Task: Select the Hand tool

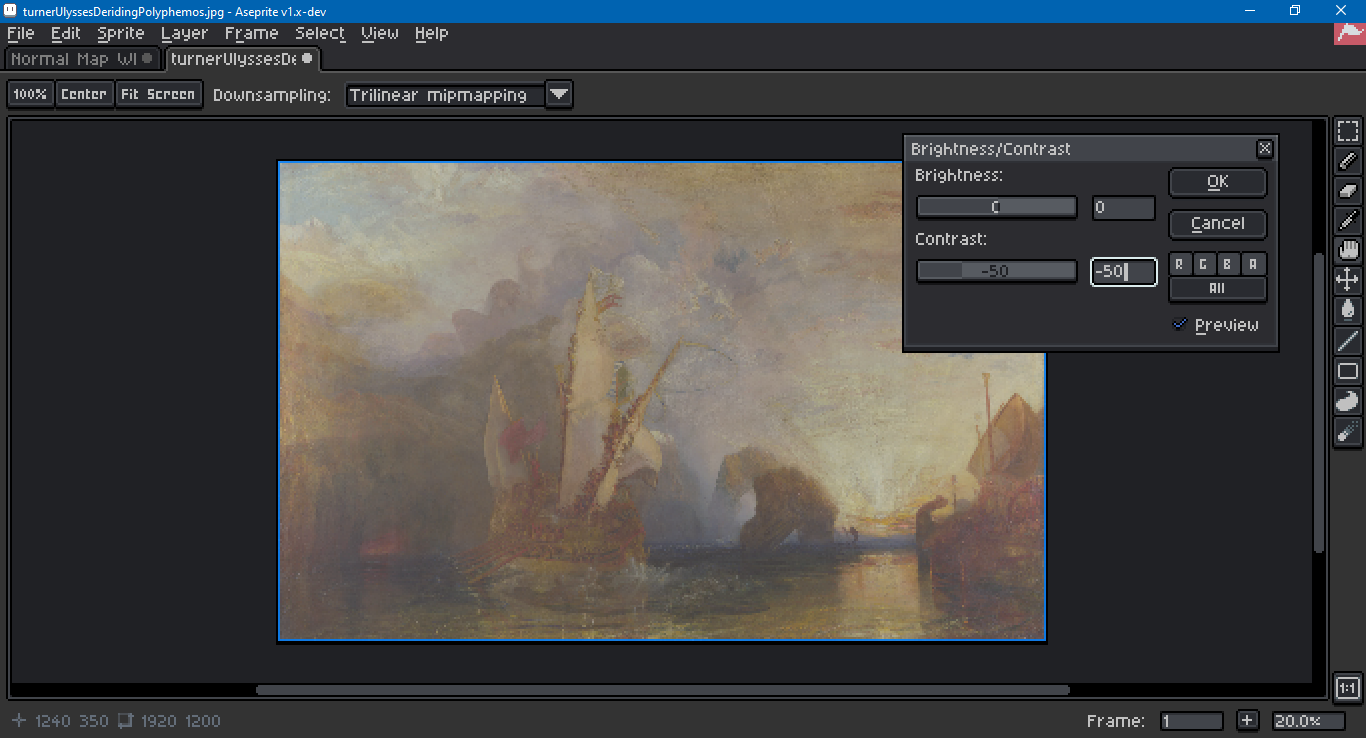Action: (x=1348, y=250)
